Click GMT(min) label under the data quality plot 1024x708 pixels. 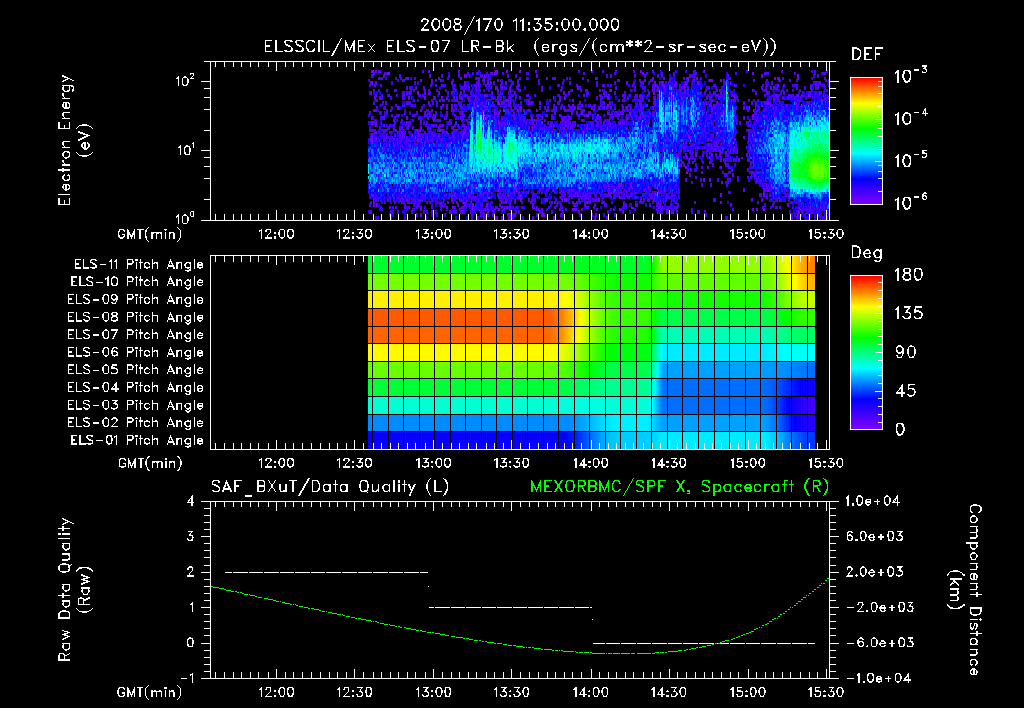(x=150, y=692)
